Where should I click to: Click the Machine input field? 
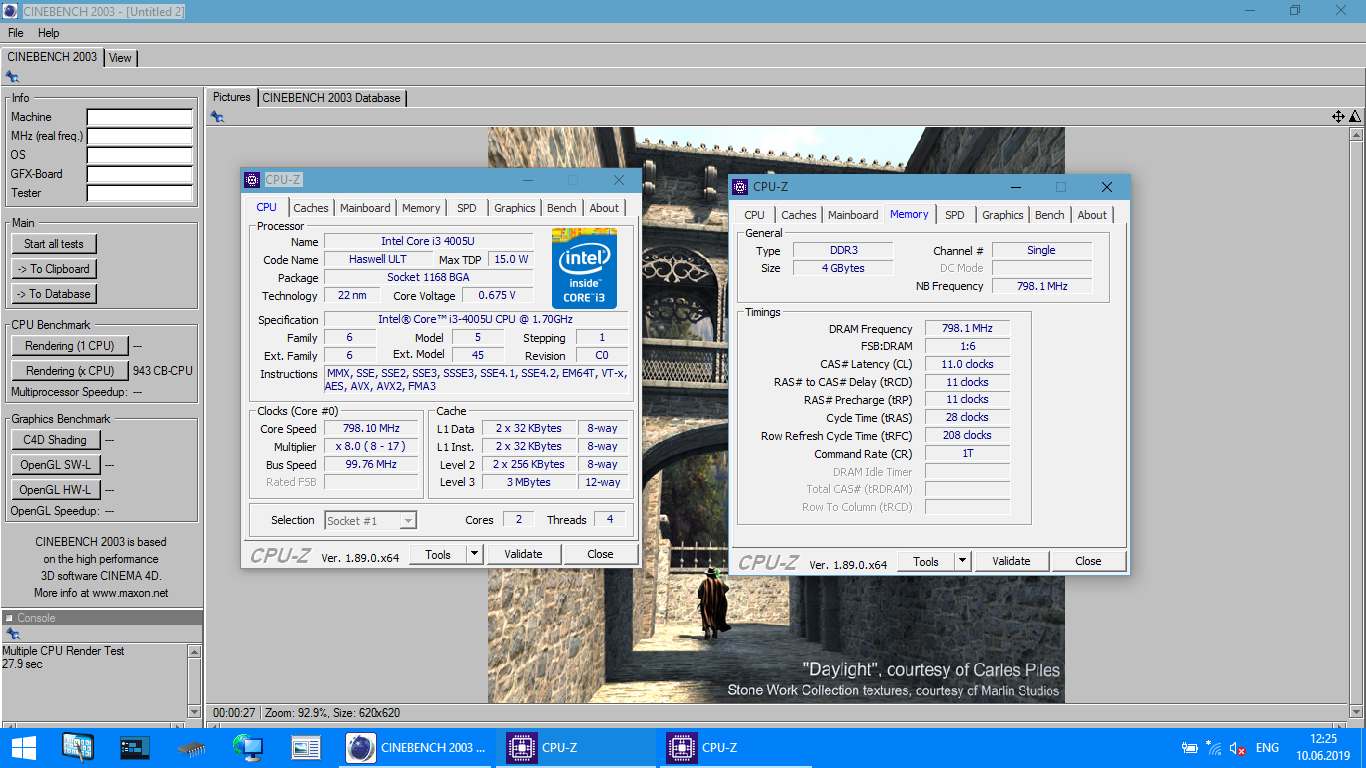139,117
